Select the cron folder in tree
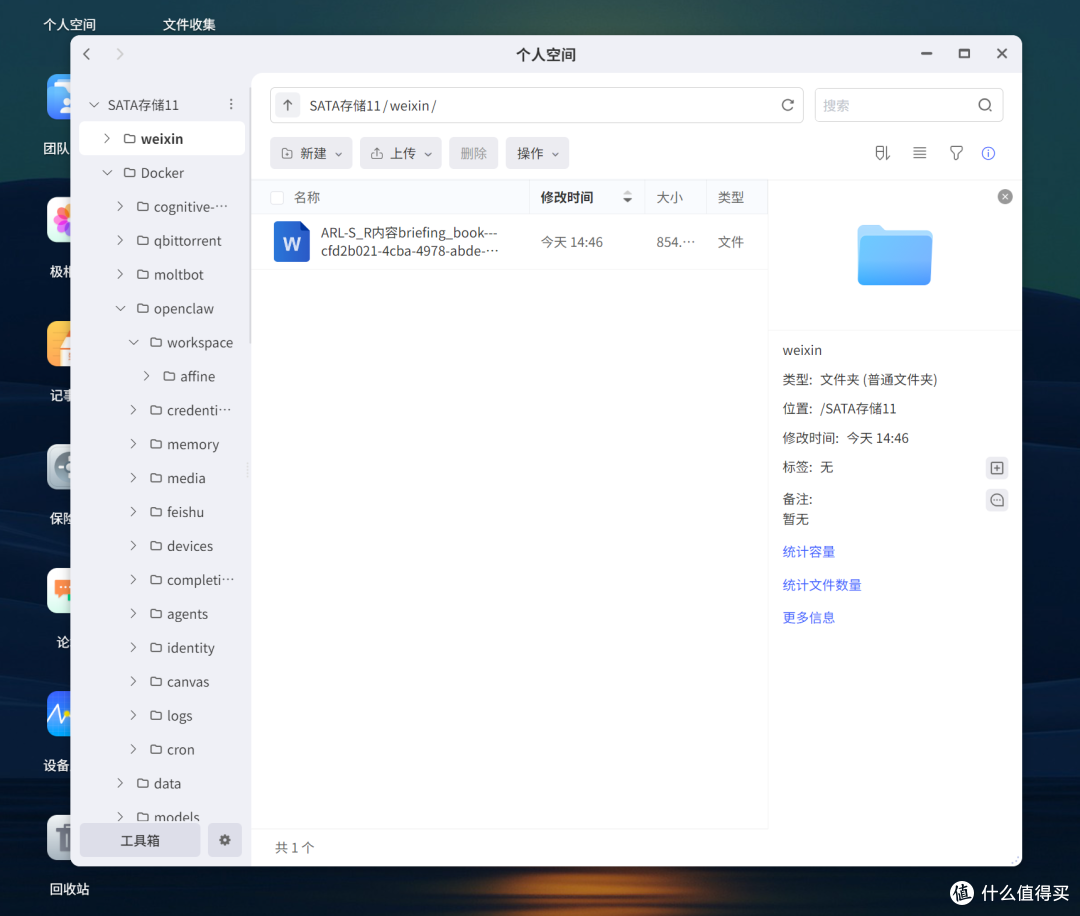This screenshot has height=916, width=1080. tap(180, 749)
